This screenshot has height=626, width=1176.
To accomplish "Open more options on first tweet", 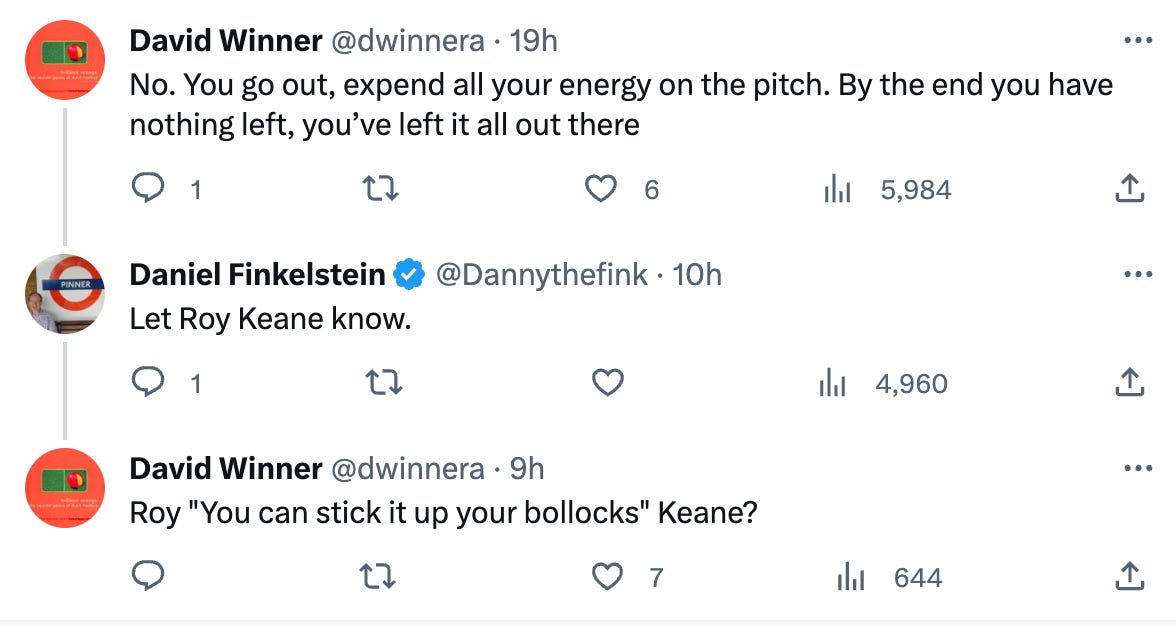I will (x=1137, y=41).
